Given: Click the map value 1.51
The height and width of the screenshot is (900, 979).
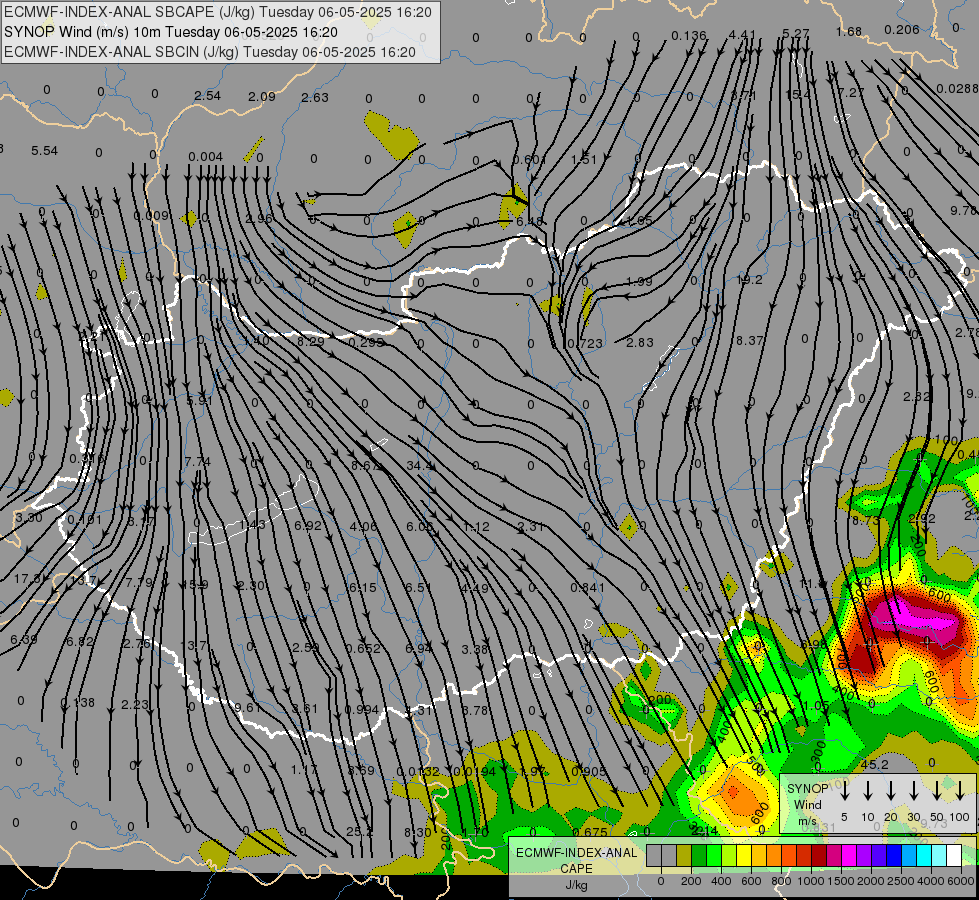Looking at the screenshot, I should pos(584,159).
